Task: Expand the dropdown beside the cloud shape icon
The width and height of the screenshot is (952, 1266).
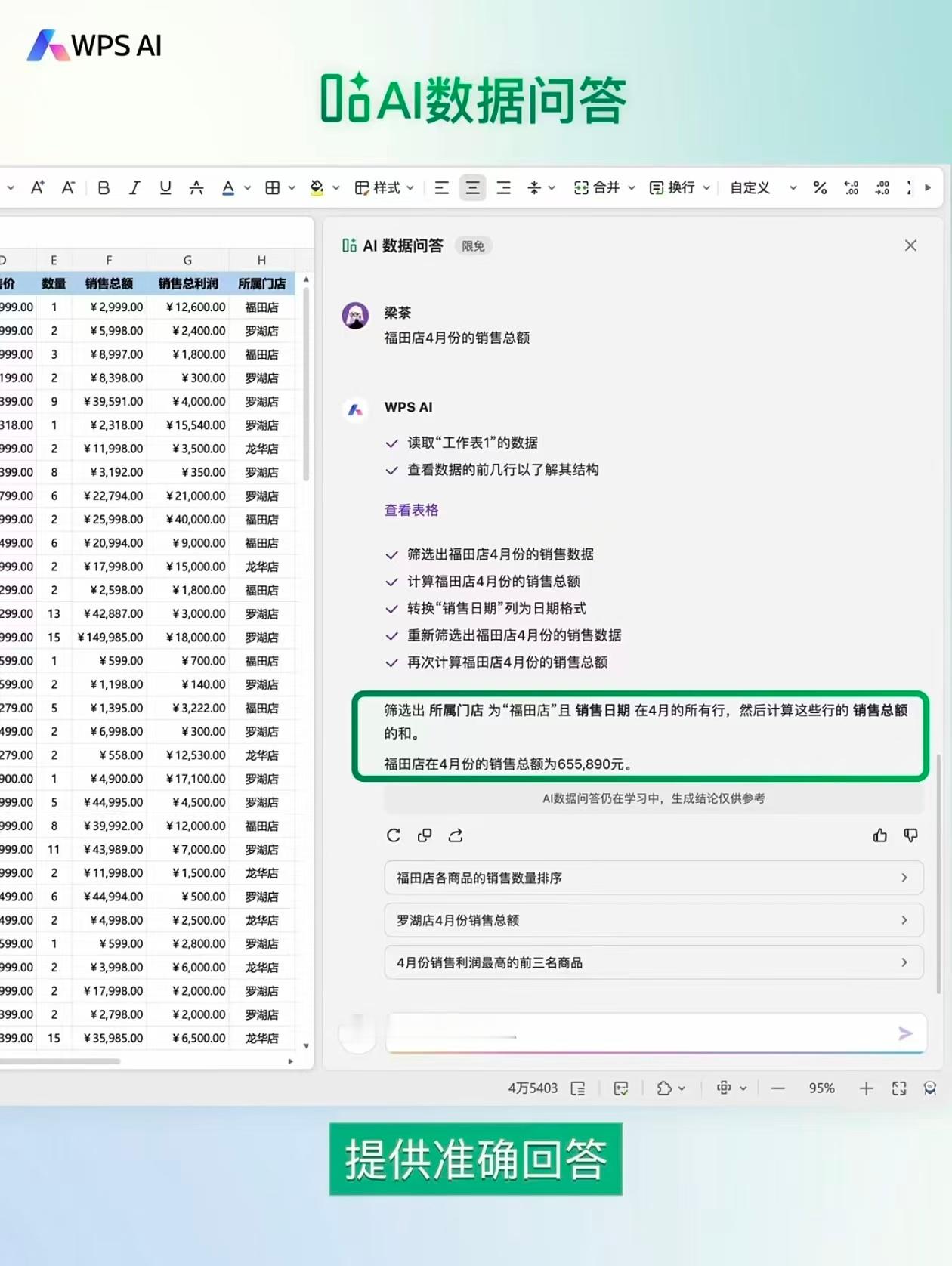Action: pos(682,1088)
